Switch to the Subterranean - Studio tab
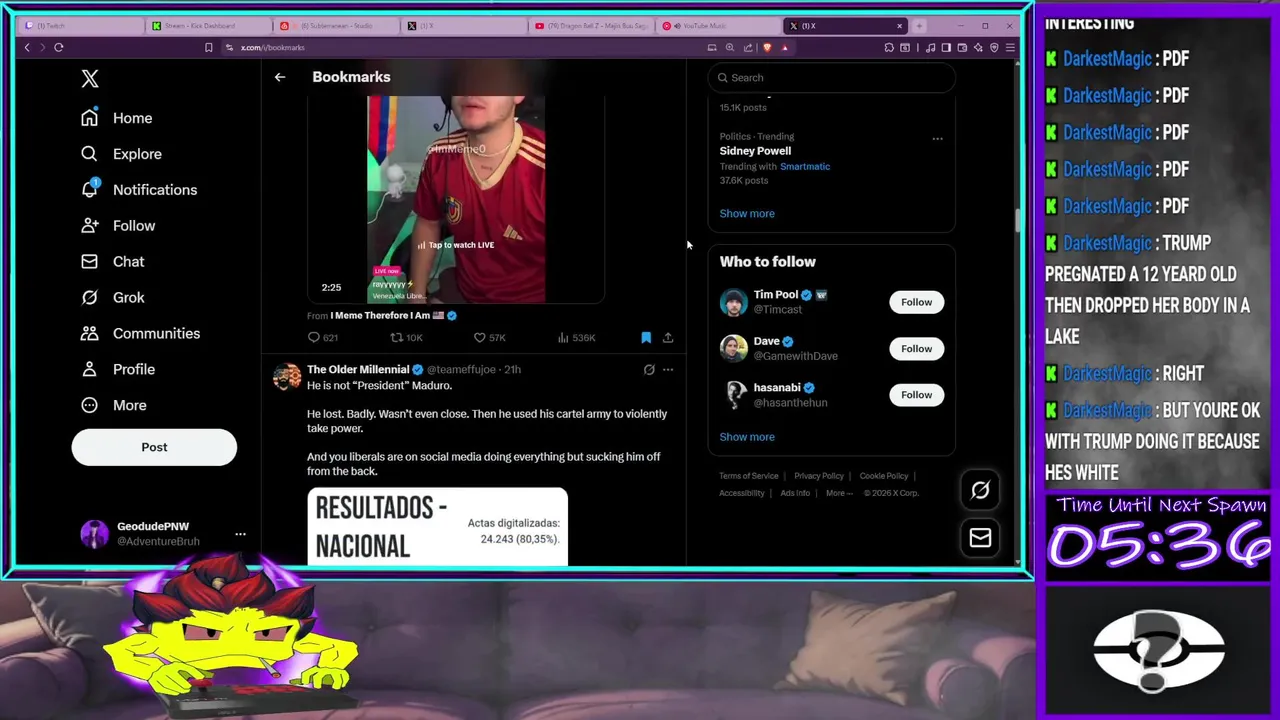Viewport: 1280px width, 720px height. tap(336, 26)
